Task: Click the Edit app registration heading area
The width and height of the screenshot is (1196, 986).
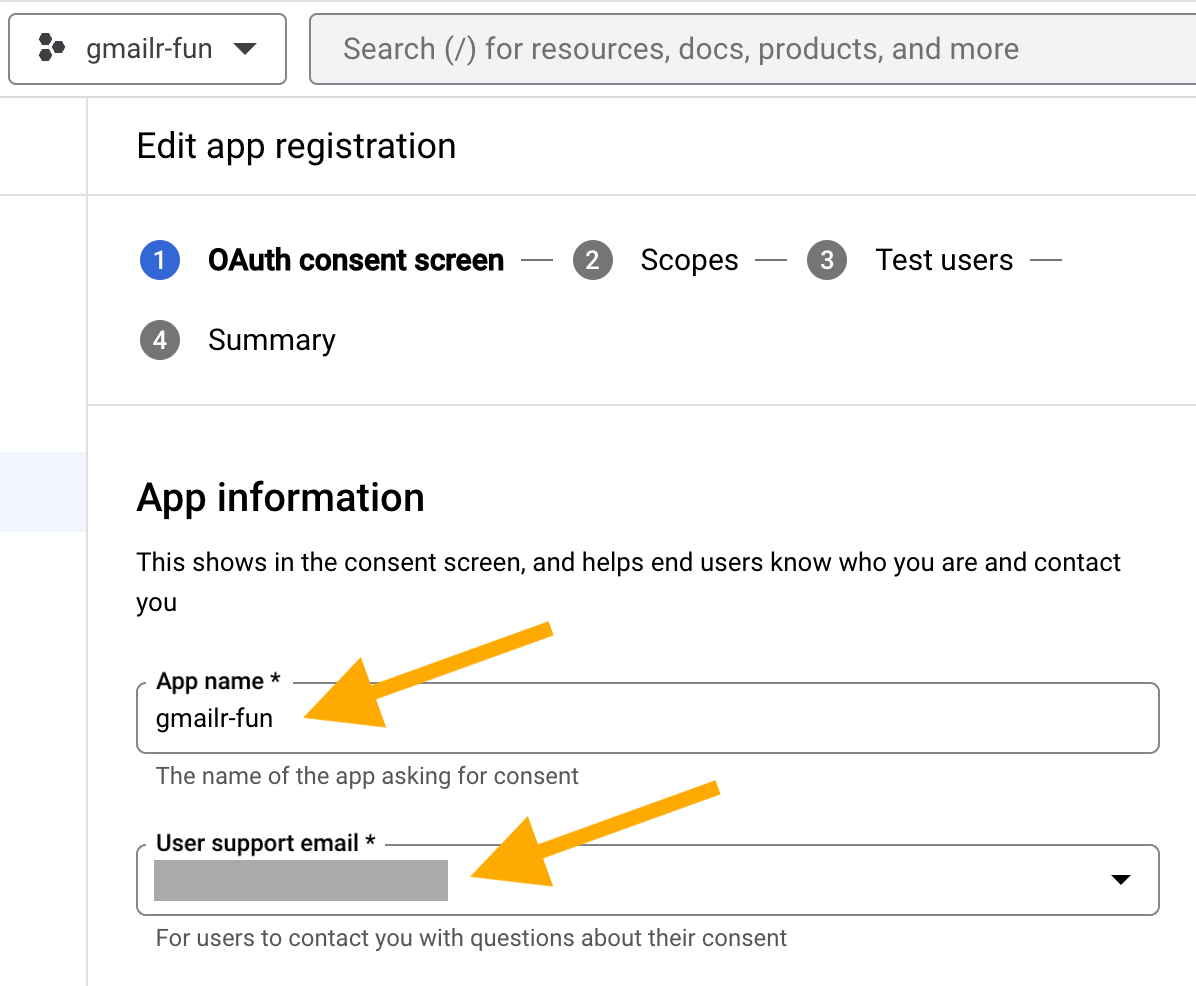Action: 296,146
